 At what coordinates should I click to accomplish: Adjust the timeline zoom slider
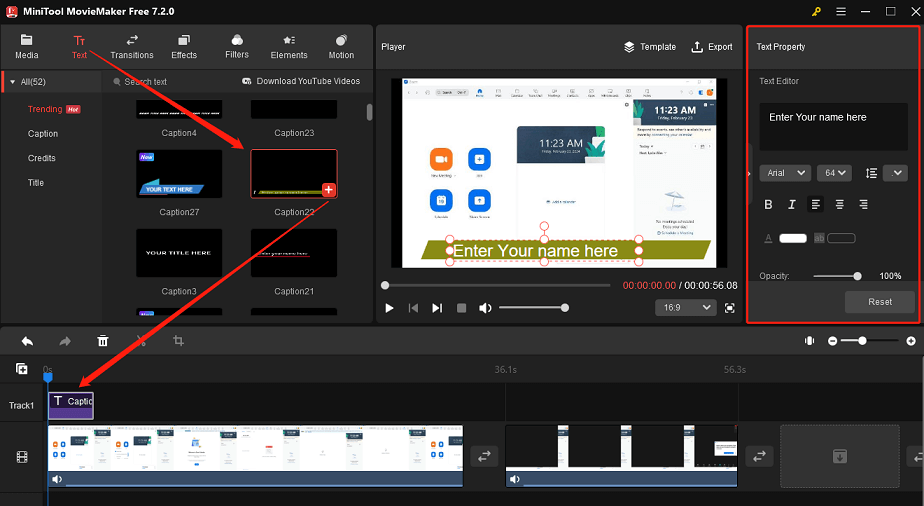[x=870, y=341]
